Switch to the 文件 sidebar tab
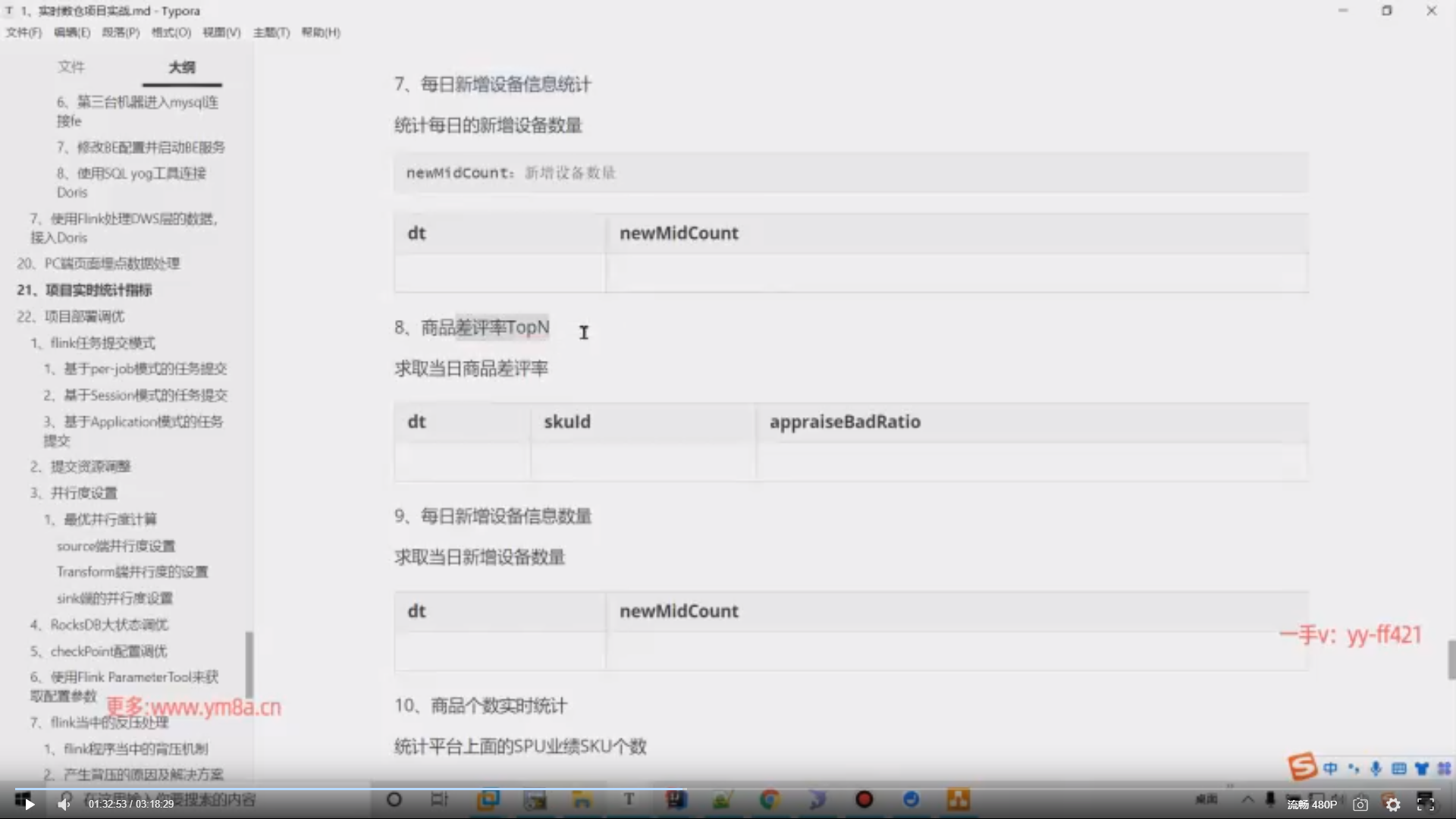 pyautogui.click(x=71, y=67)
